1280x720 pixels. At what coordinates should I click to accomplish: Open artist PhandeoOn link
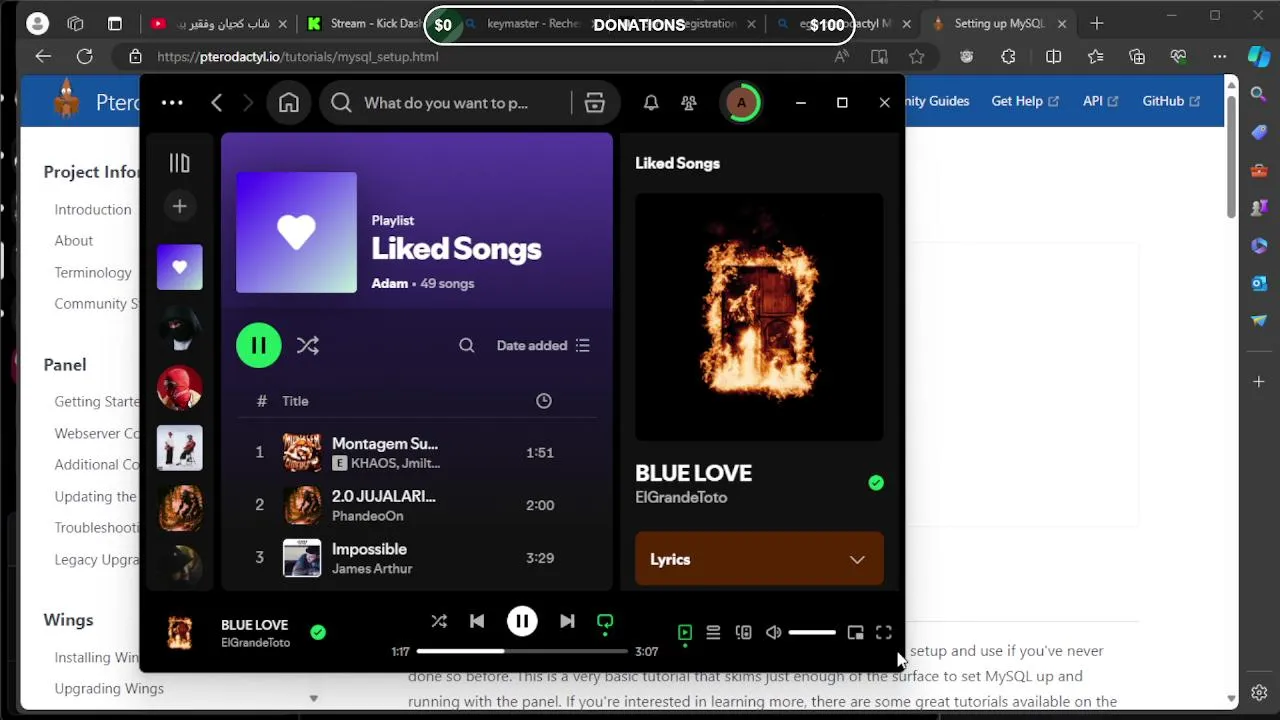(367, 516)
